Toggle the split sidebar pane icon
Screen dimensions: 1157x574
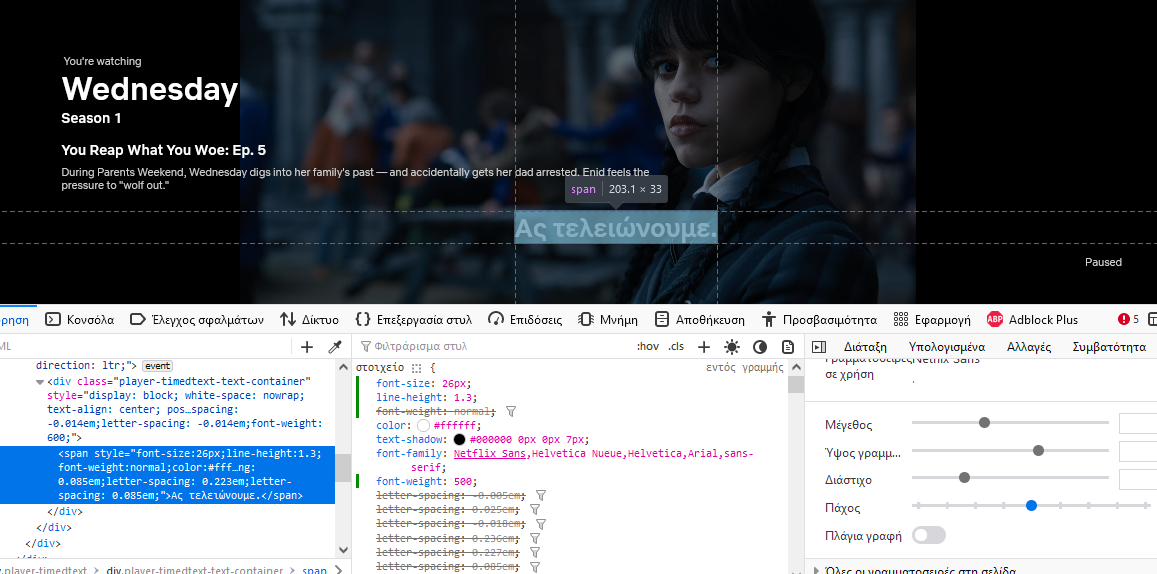coord(818,347)
